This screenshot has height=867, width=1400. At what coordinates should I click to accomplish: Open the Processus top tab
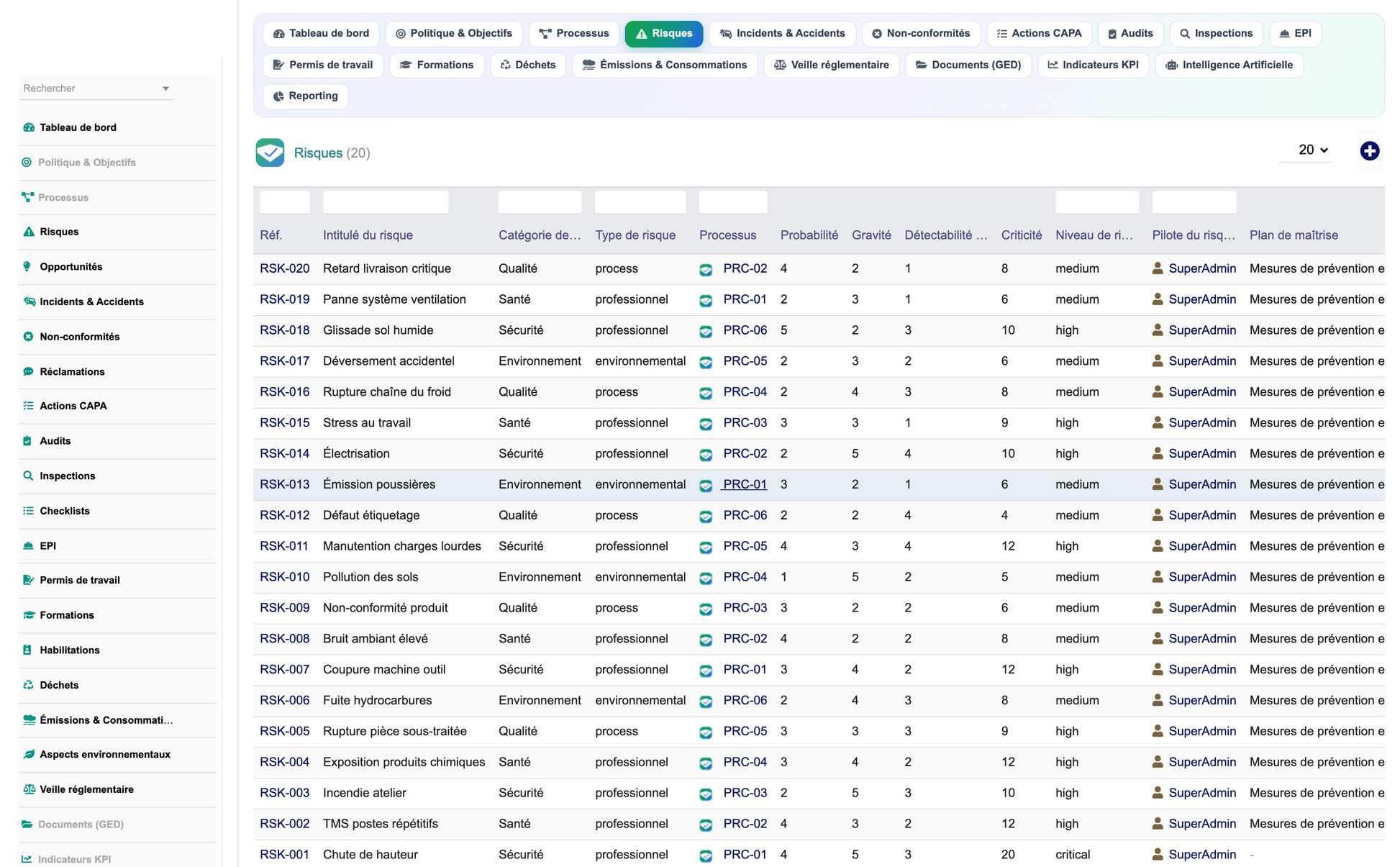[x=574, y=33]
